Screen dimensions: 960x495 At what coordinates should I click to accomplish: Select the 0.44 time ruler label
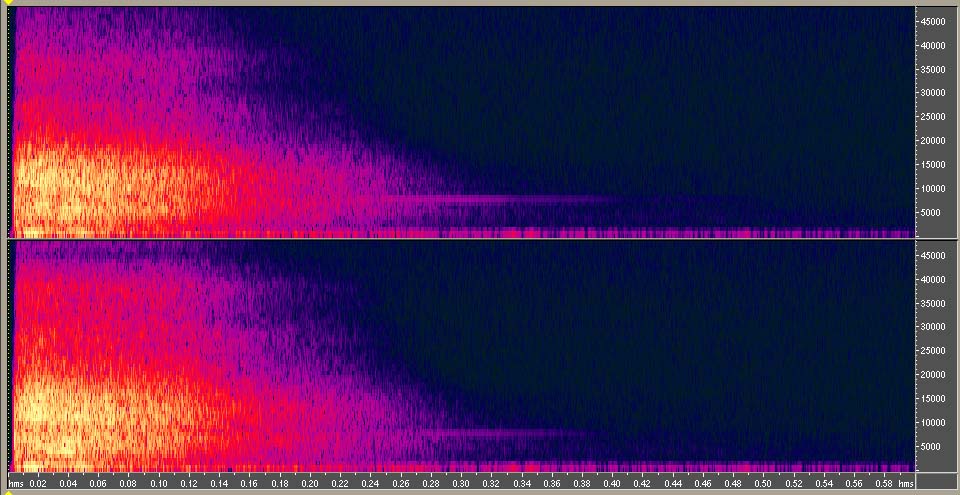click(x=672, y=483)
